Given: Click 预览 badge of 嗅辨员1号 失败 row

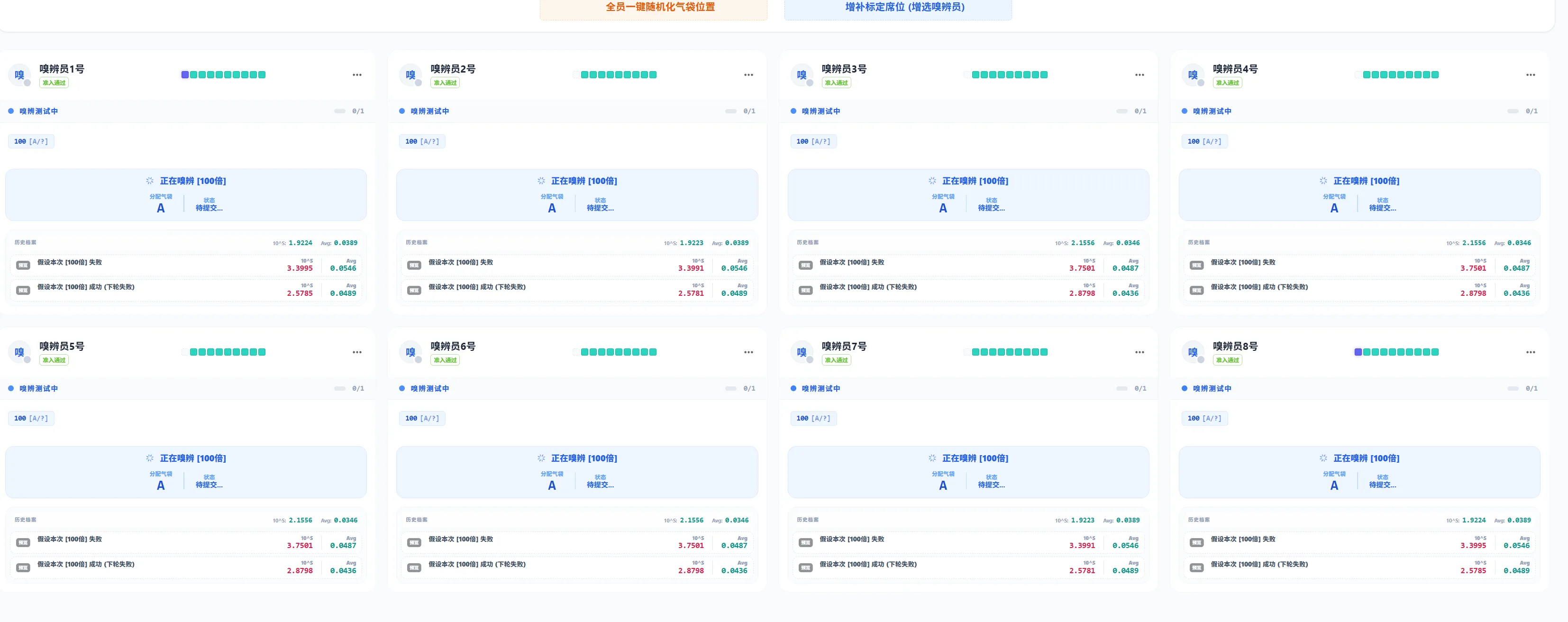Looking at the screenshot, I should [x=23, y=265].
